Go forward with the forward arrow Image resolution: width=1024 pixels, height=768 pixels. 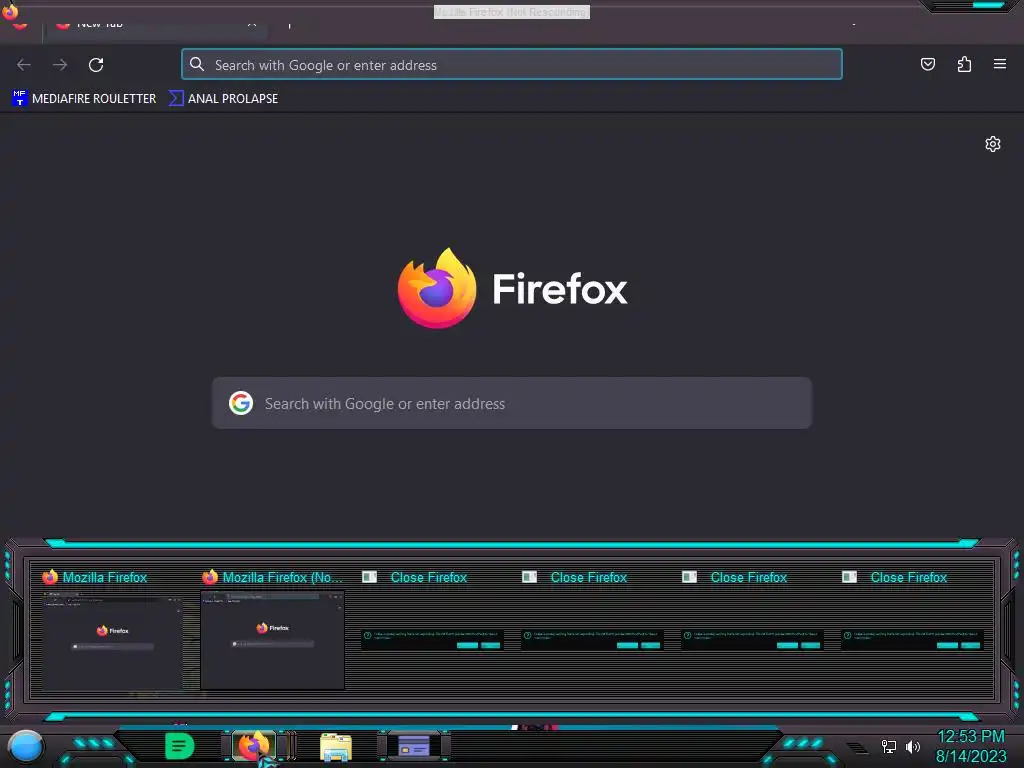click(60, 65)
